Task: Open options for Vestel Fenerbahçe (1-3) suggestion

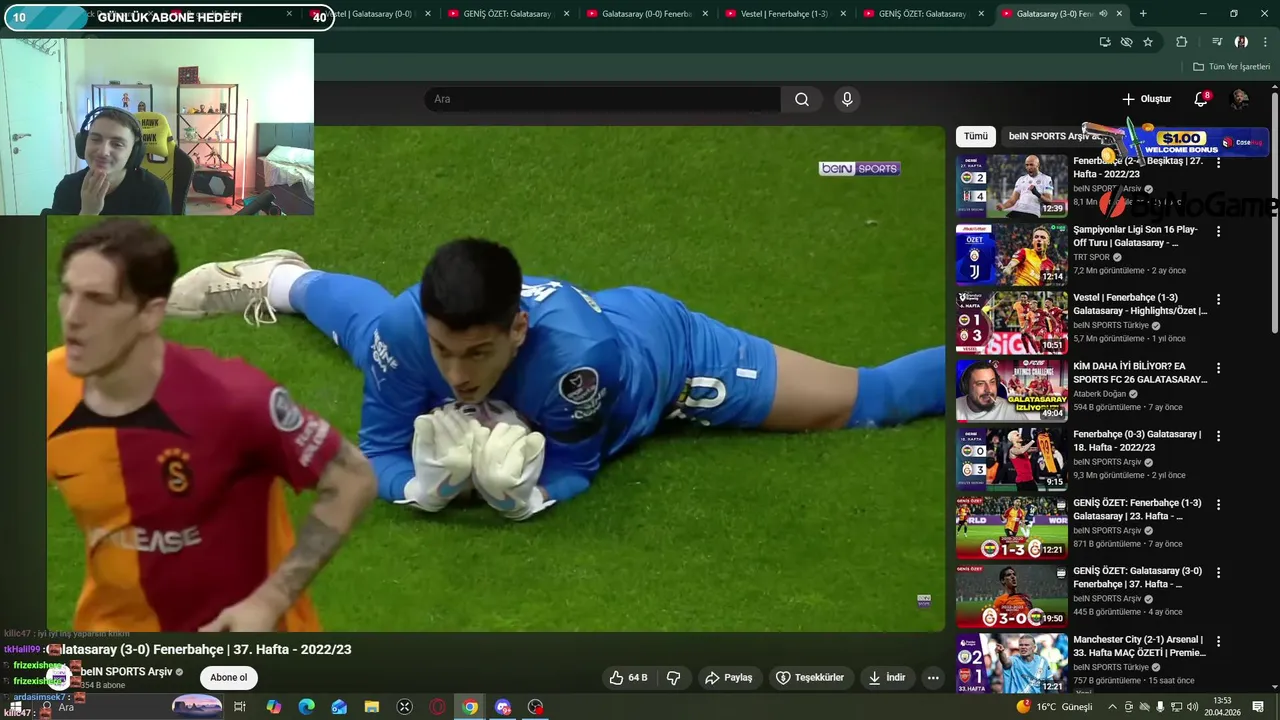Action: [x=1218, y=299]
